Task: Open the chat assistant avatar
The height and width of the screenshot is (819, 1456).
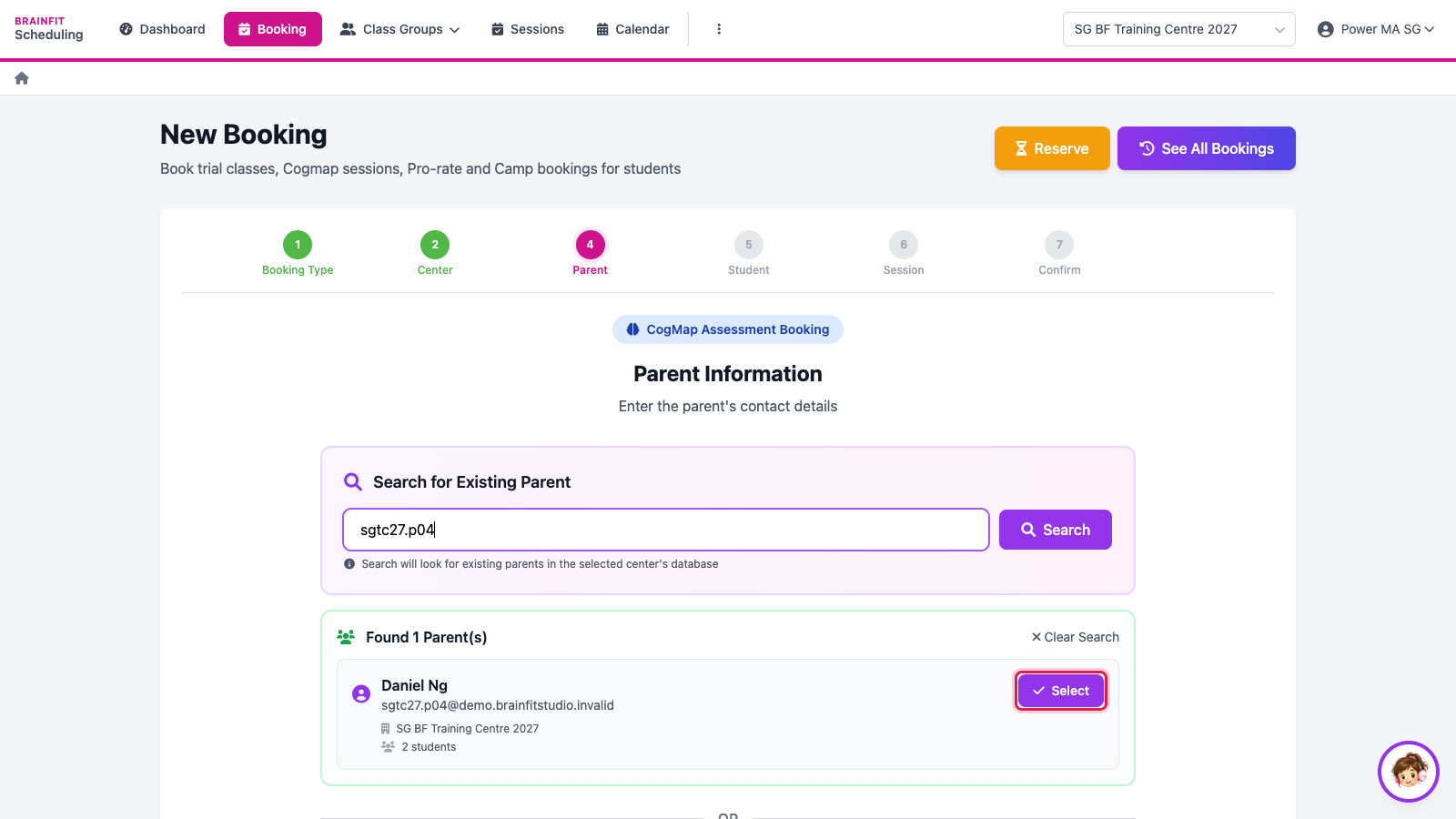Action: pyautogui.click(x=1409, y=772)
